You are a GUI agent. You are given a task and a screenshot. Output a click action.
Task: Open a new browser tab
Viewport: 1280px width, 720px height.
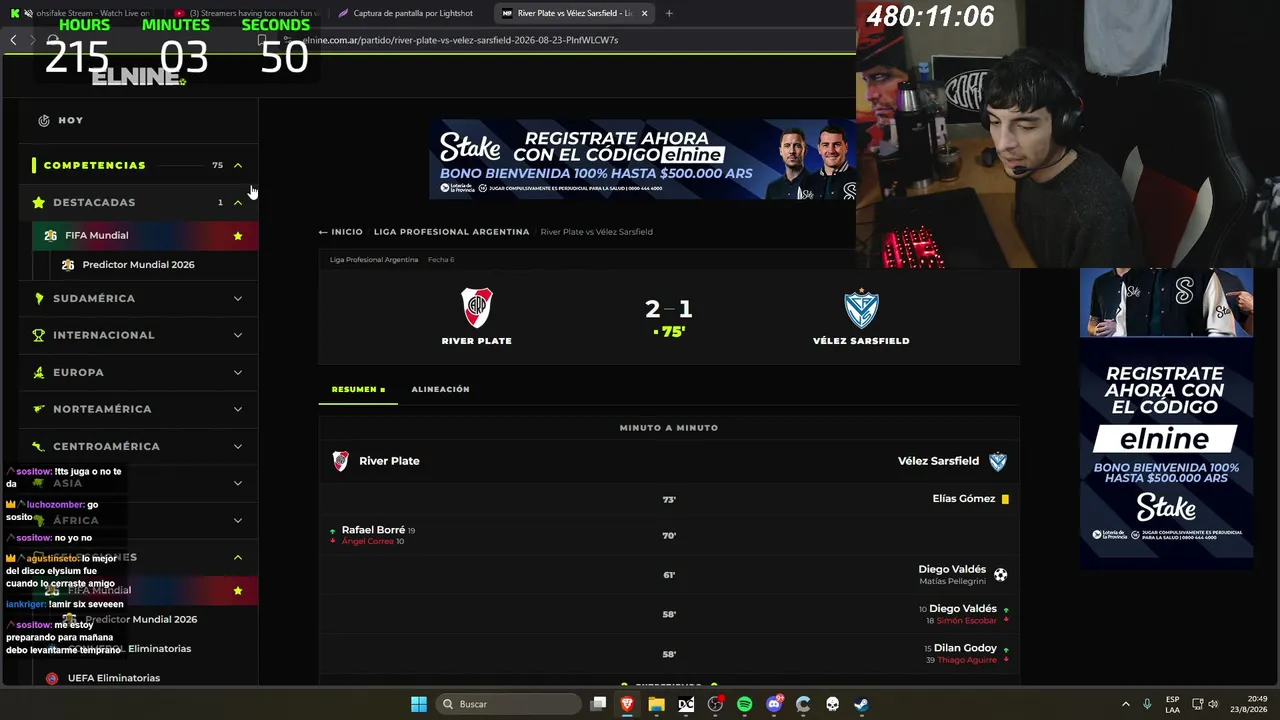669,13
